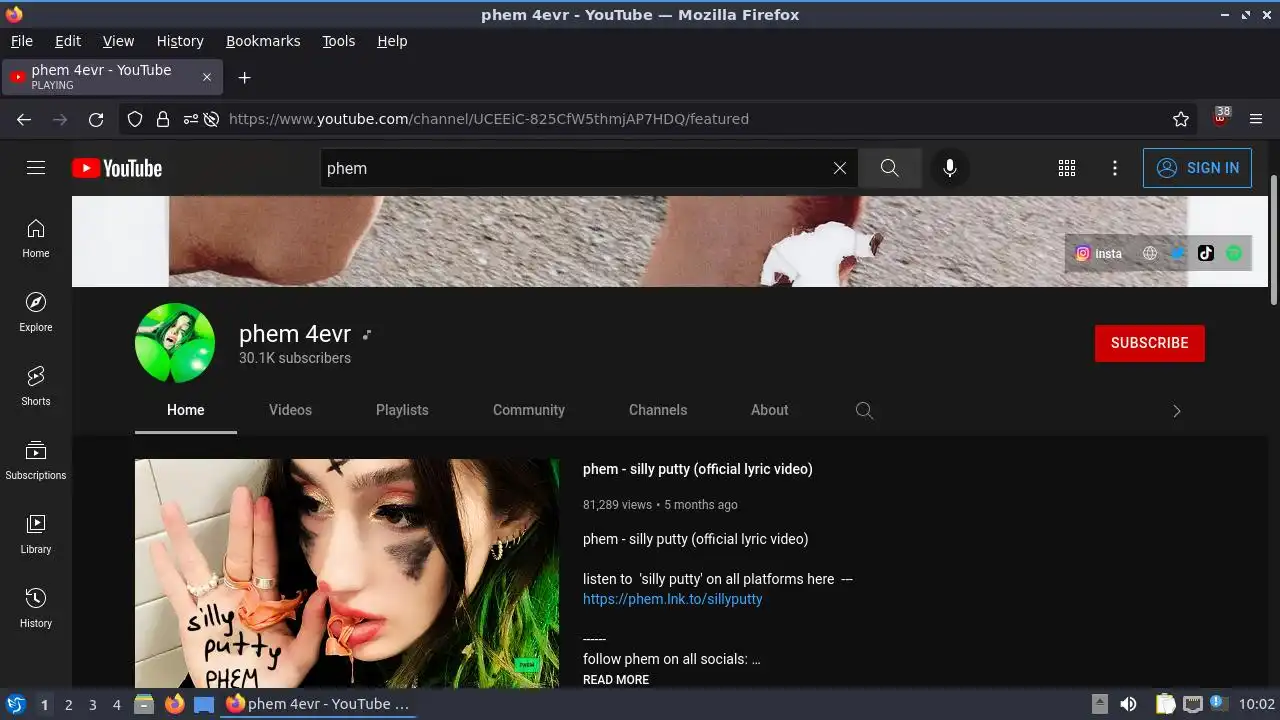Open the clipboard manager tray icon
The image size is (1280, 720).
[1165, 704]
